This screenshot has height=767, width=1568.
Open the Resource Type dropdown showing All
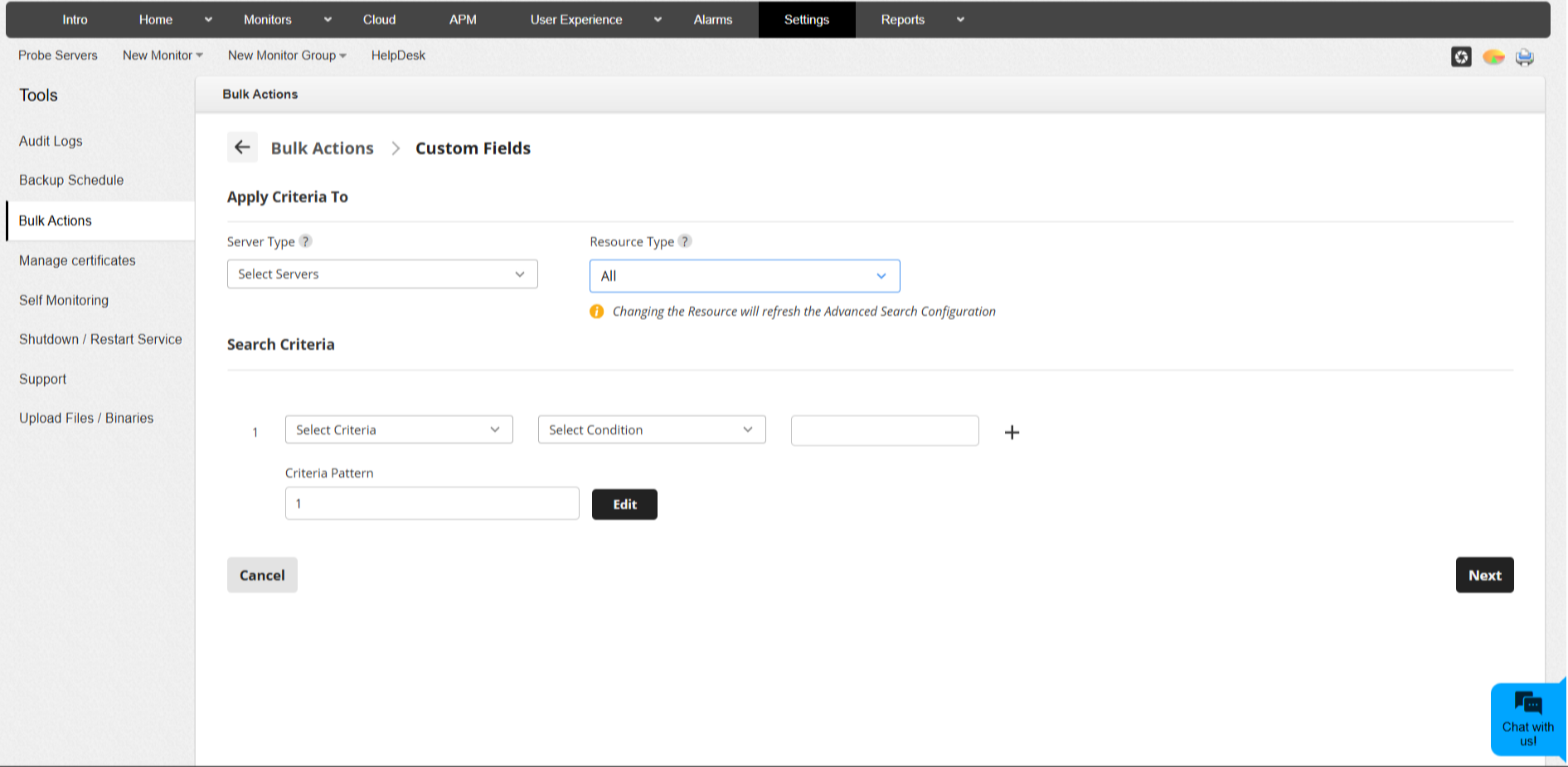(x=744, y=275)
